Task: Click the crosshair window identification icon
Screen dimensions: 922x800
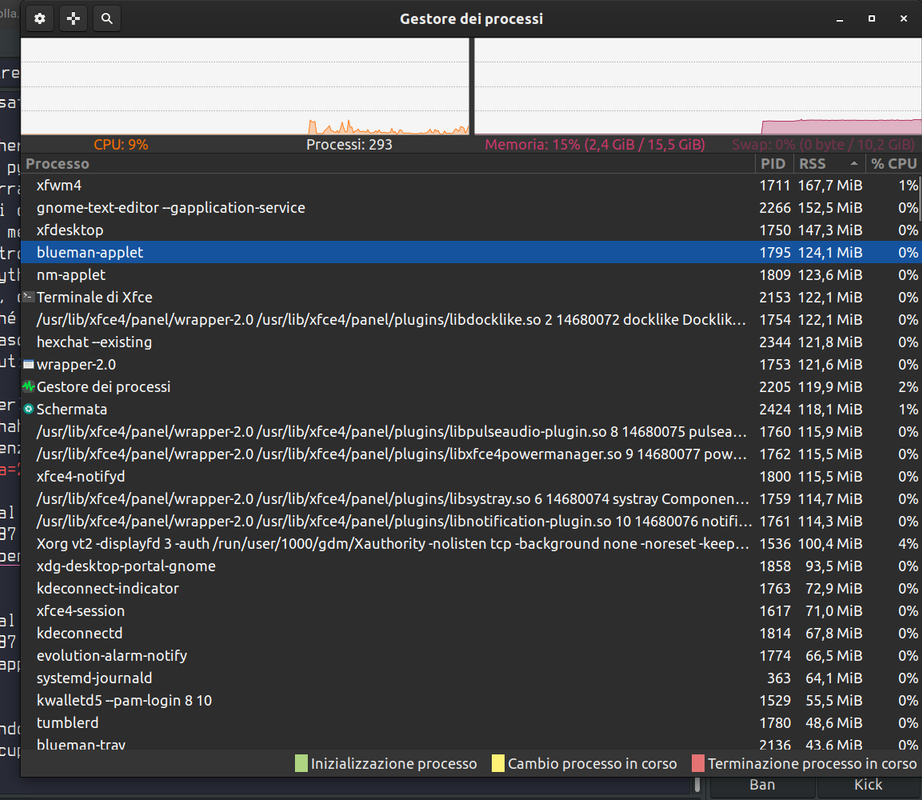Action: 74,19
